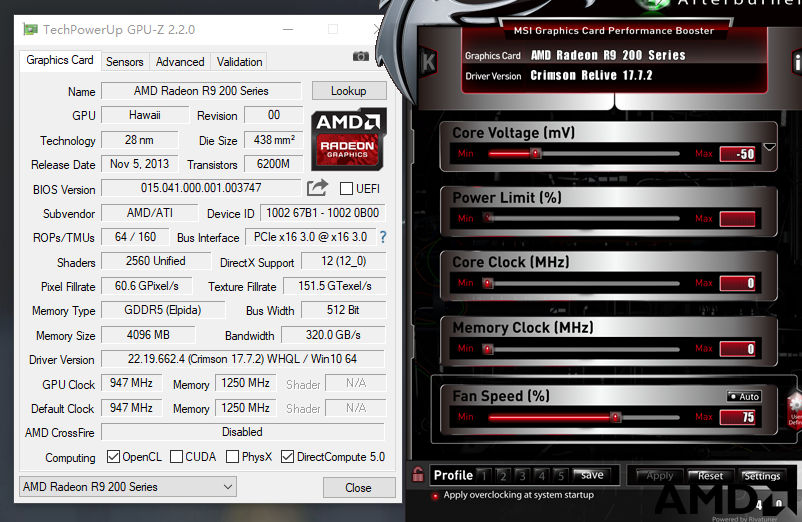802x522 pixels.
Task: Click the Afterburner info button on the right edge
Action: point(796,62)
